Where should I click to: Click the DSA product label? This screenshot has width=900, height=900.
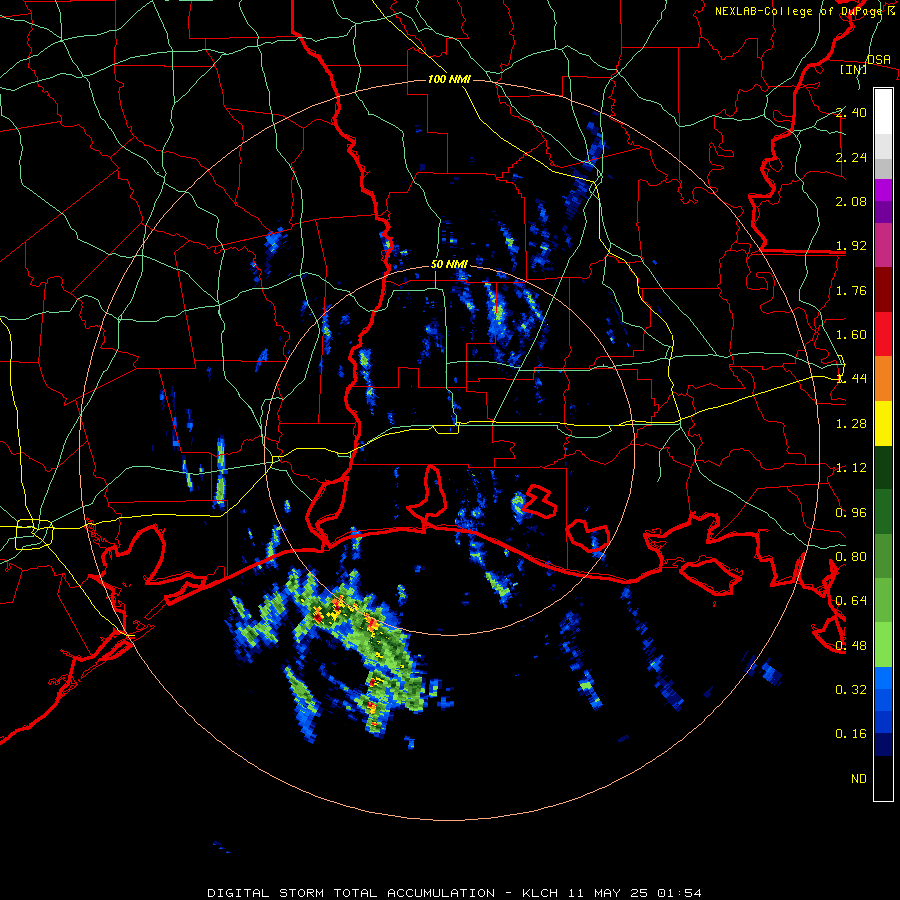[879, 59]
